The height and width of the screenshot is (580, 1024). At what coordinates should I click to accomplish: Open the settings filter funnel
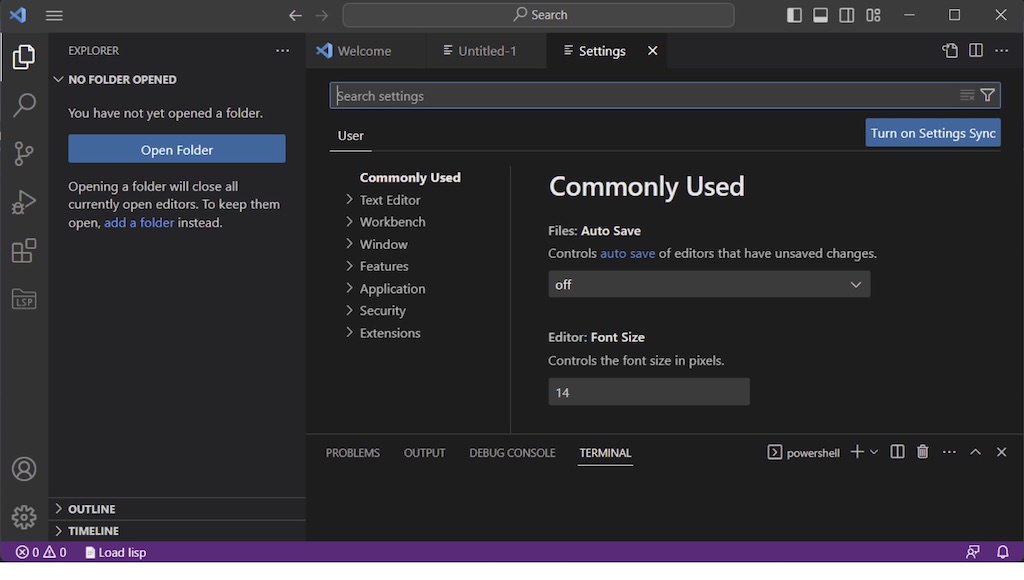click(x=987, y=96)
